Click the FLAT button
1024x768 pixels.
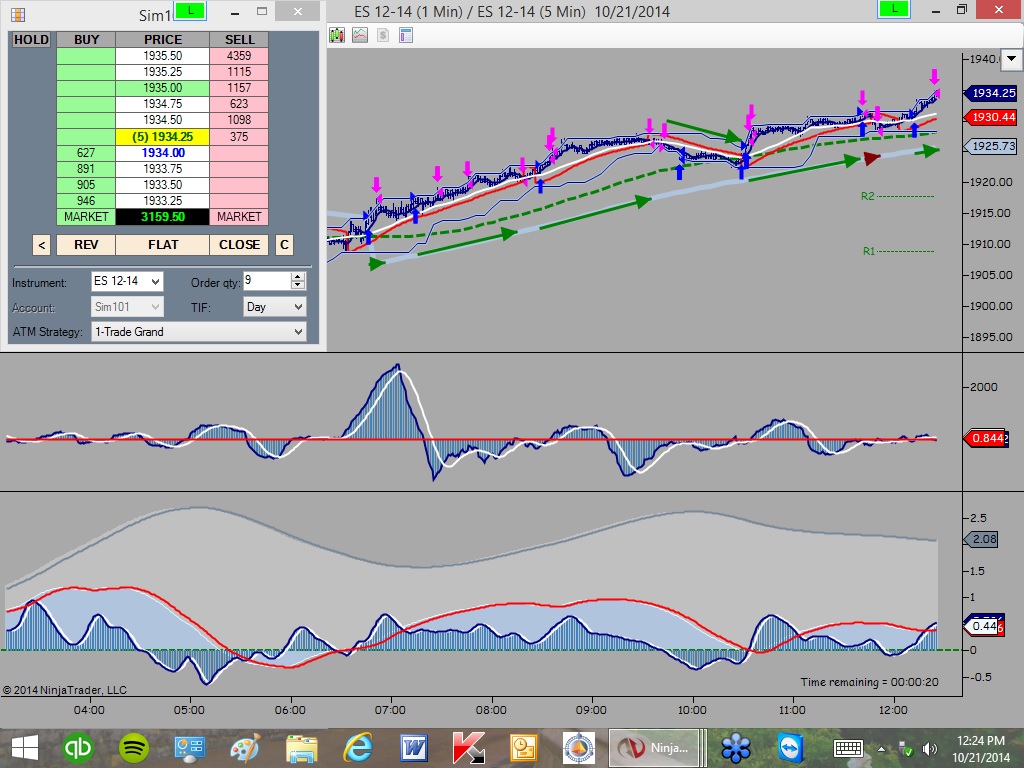tap(163, 245)
